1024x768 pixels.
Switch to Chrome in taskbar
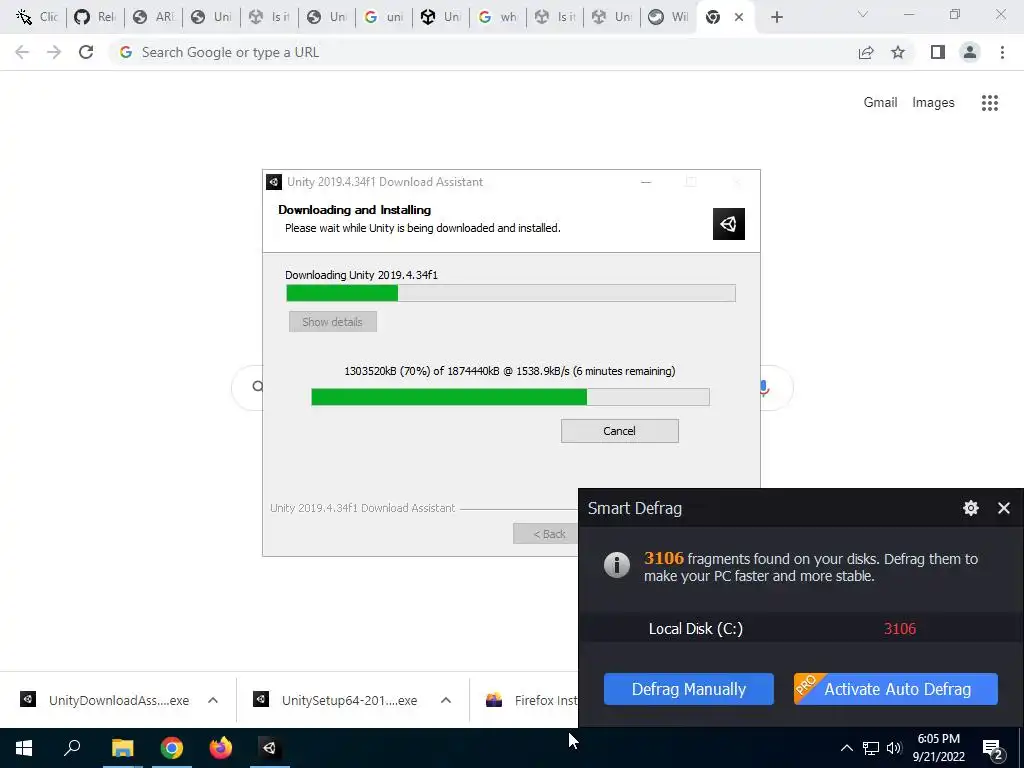coord(172,748)
